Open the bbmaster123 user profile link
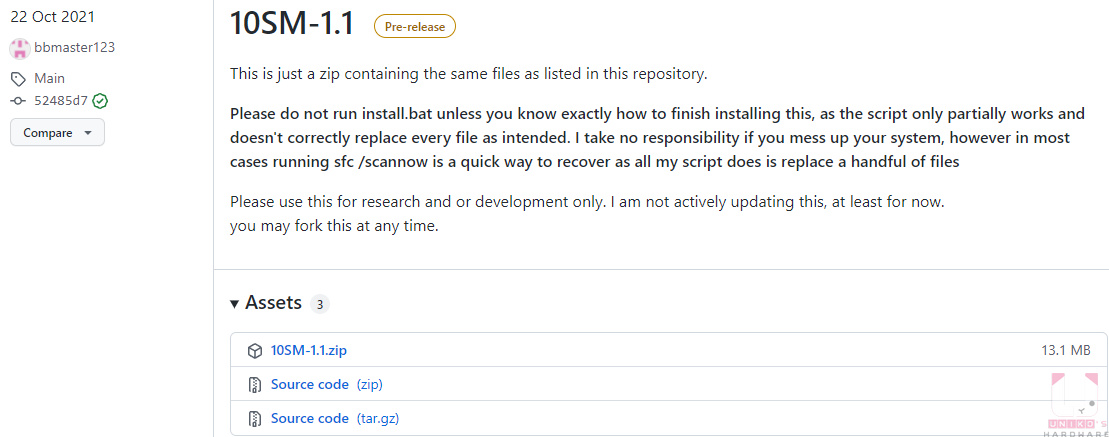Viewport: 1109px width, 437px height. click(74, 48)
